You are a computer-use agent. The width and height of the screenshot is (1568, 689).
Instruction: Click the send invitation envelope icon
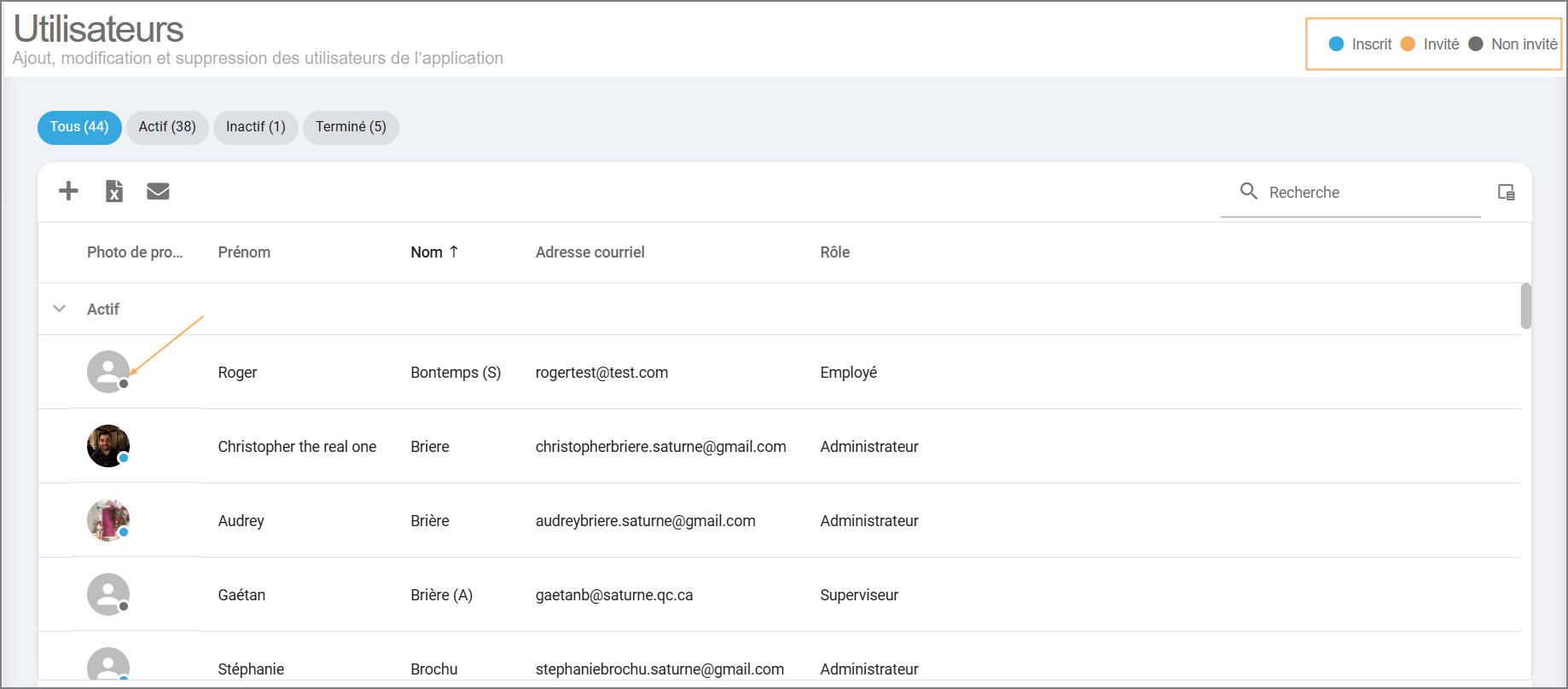(158, 191)
